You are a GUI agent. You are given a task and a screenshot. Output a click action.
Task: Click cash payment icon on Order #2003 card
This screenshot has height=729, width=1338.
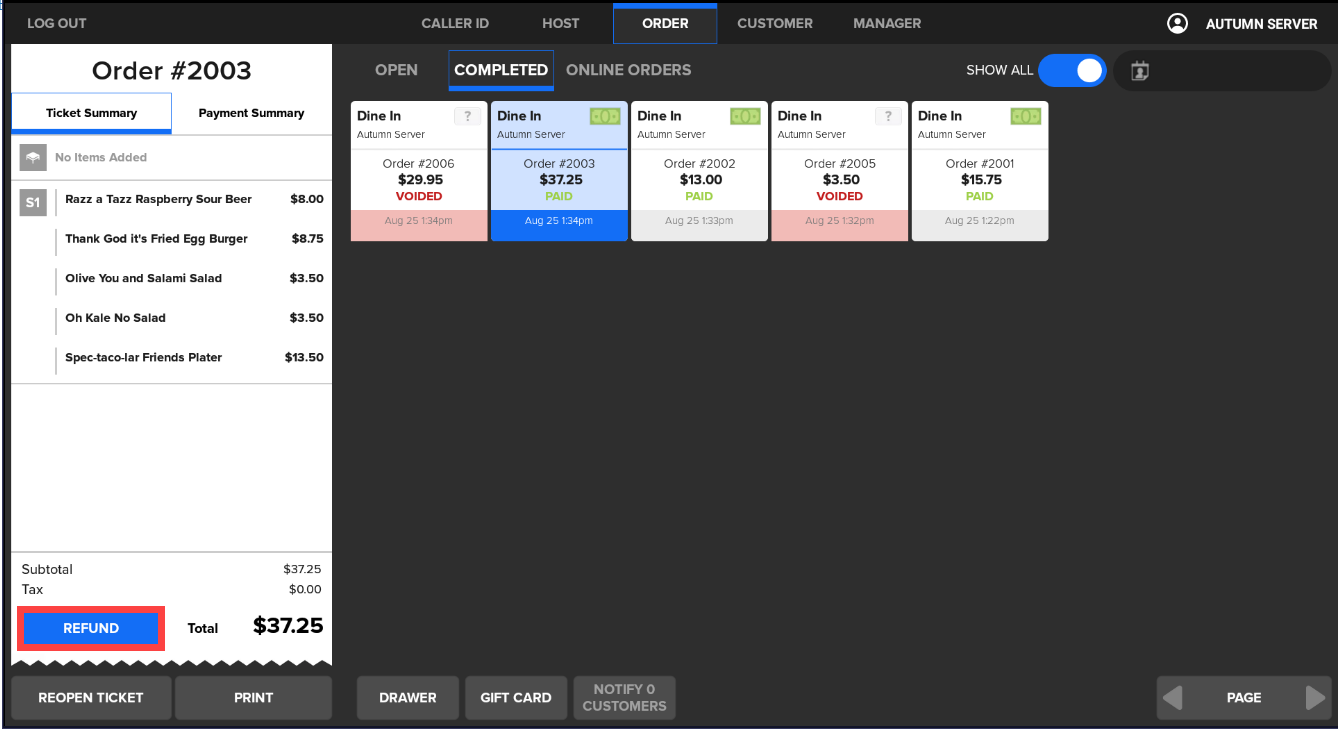point(605,116)
